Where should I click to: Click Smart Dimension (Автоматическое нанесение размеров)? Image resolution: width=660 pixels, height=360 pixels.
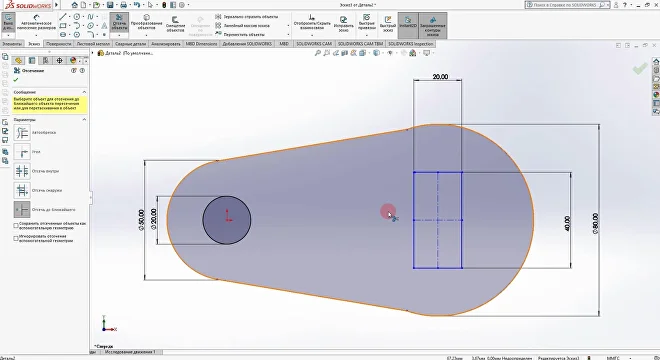click(36, 22)
